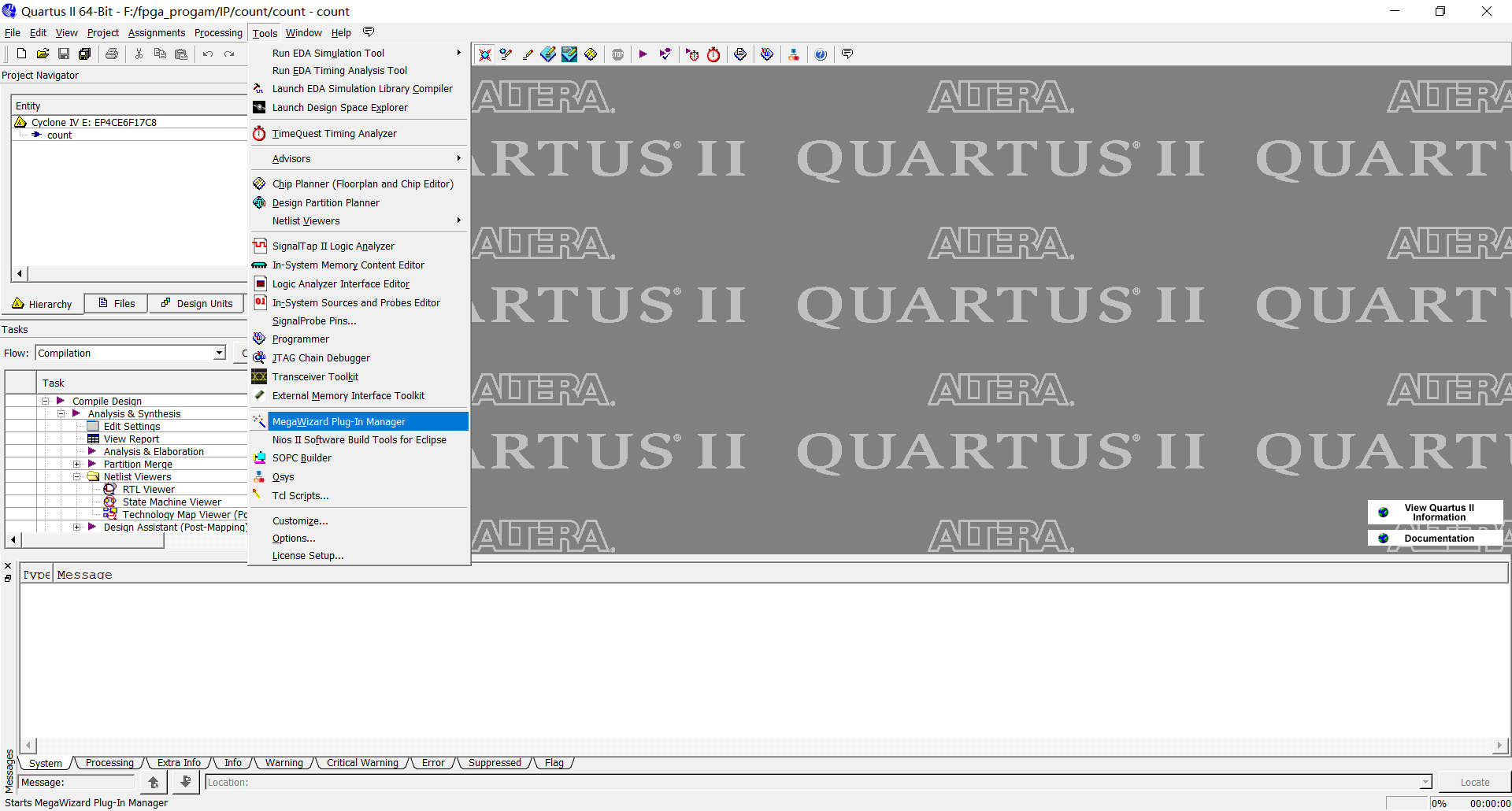This screenshot has width=1512, height=811.
Task: Click the Undo arrow icon
Action: tap(208, 54)
